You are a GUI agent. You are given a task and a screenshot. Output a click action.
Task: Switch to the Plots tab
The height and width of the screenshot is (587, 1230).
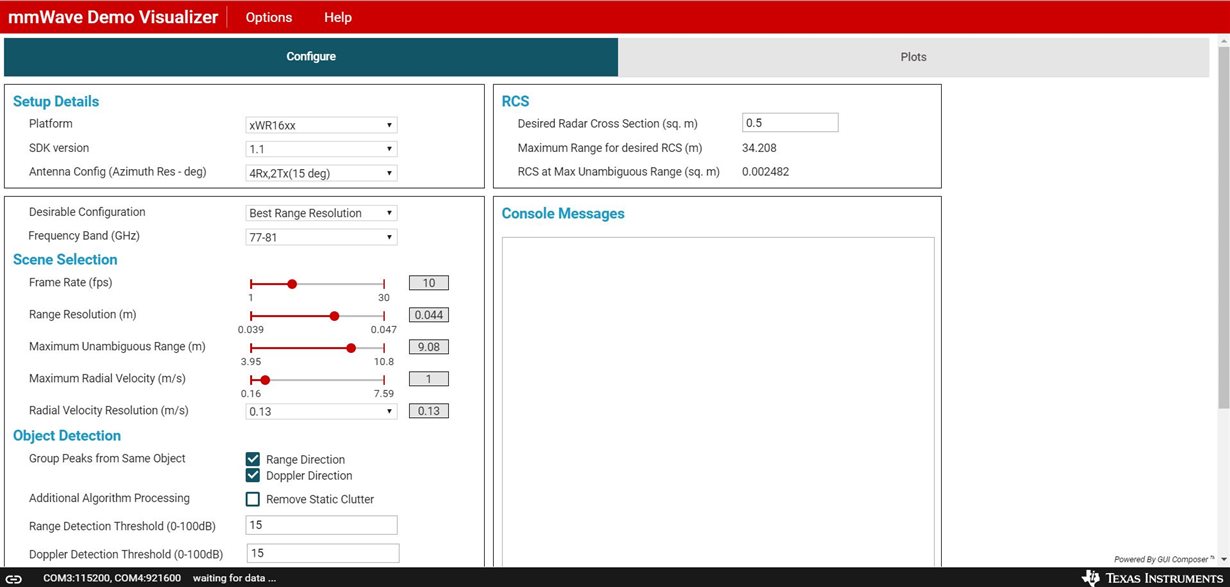pos(913,57)
